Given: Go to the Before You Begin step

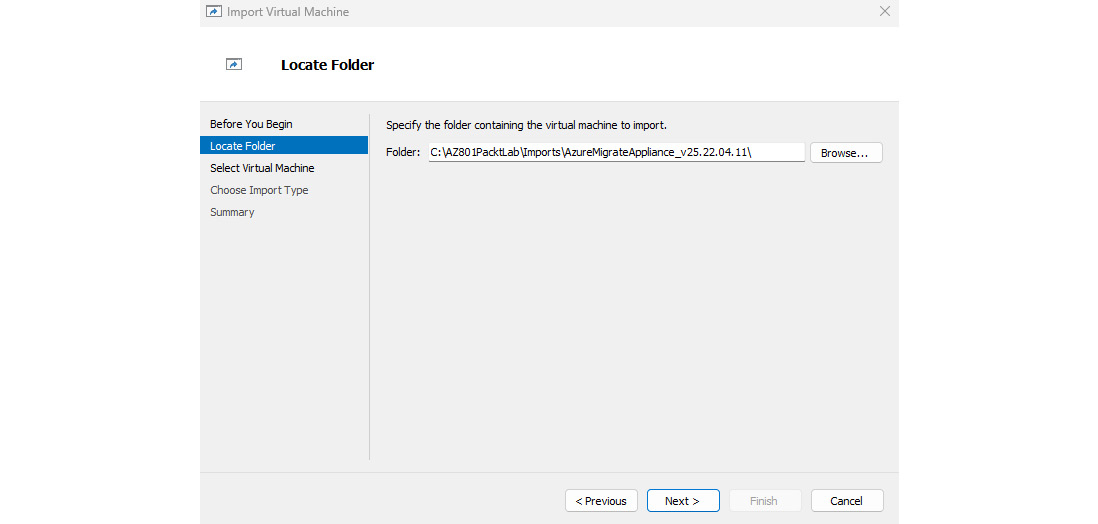Looking at the screenshot, I should tap(251, 124).
